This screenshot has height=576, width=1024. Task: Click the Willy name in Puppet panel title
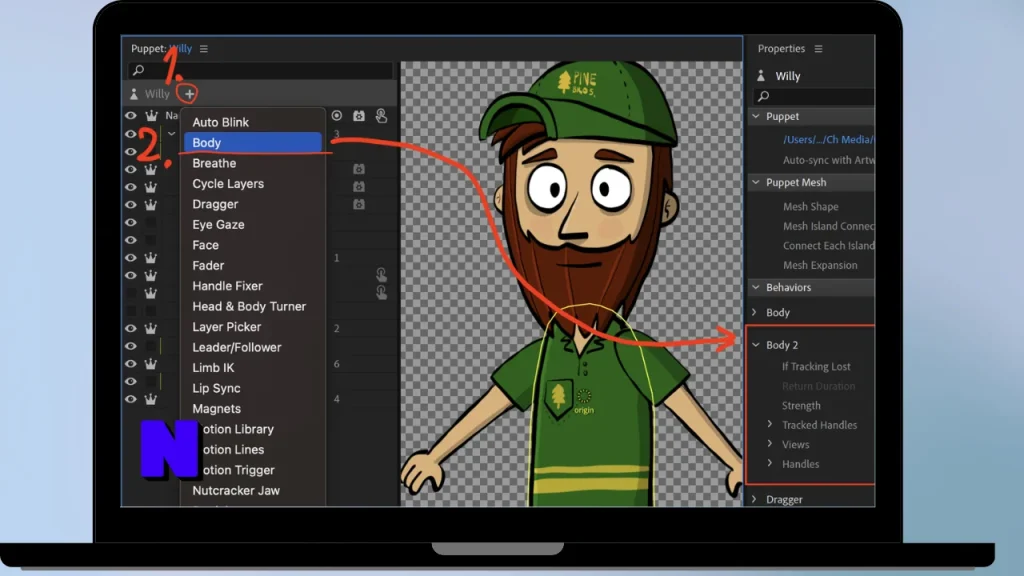[181, 49]
